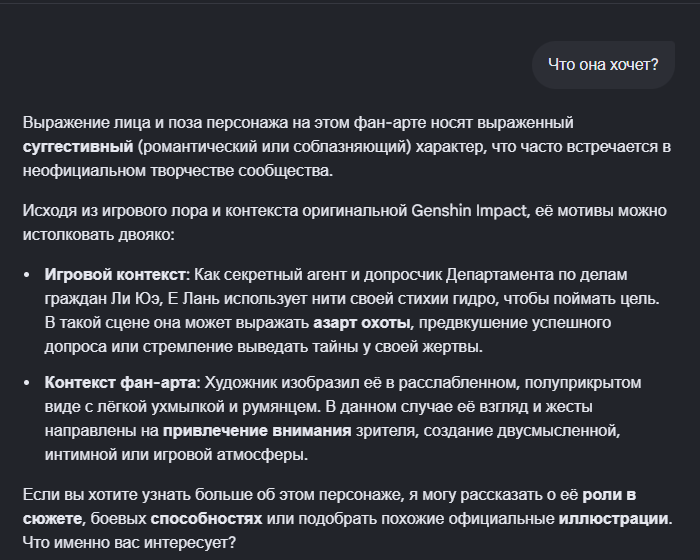Click the bold phrase "привлечение внимания"

257,431
